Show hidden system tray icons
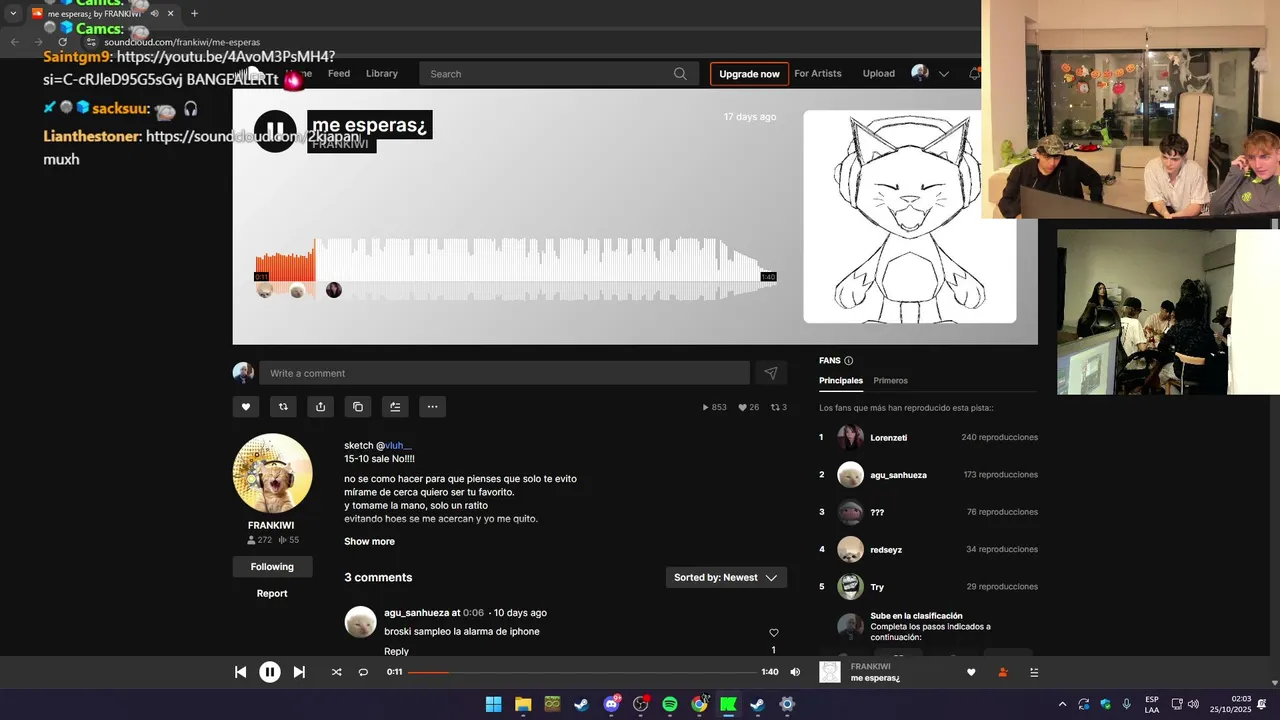The height and width of the screenshot is (720, 1280). coord(1062,704)
